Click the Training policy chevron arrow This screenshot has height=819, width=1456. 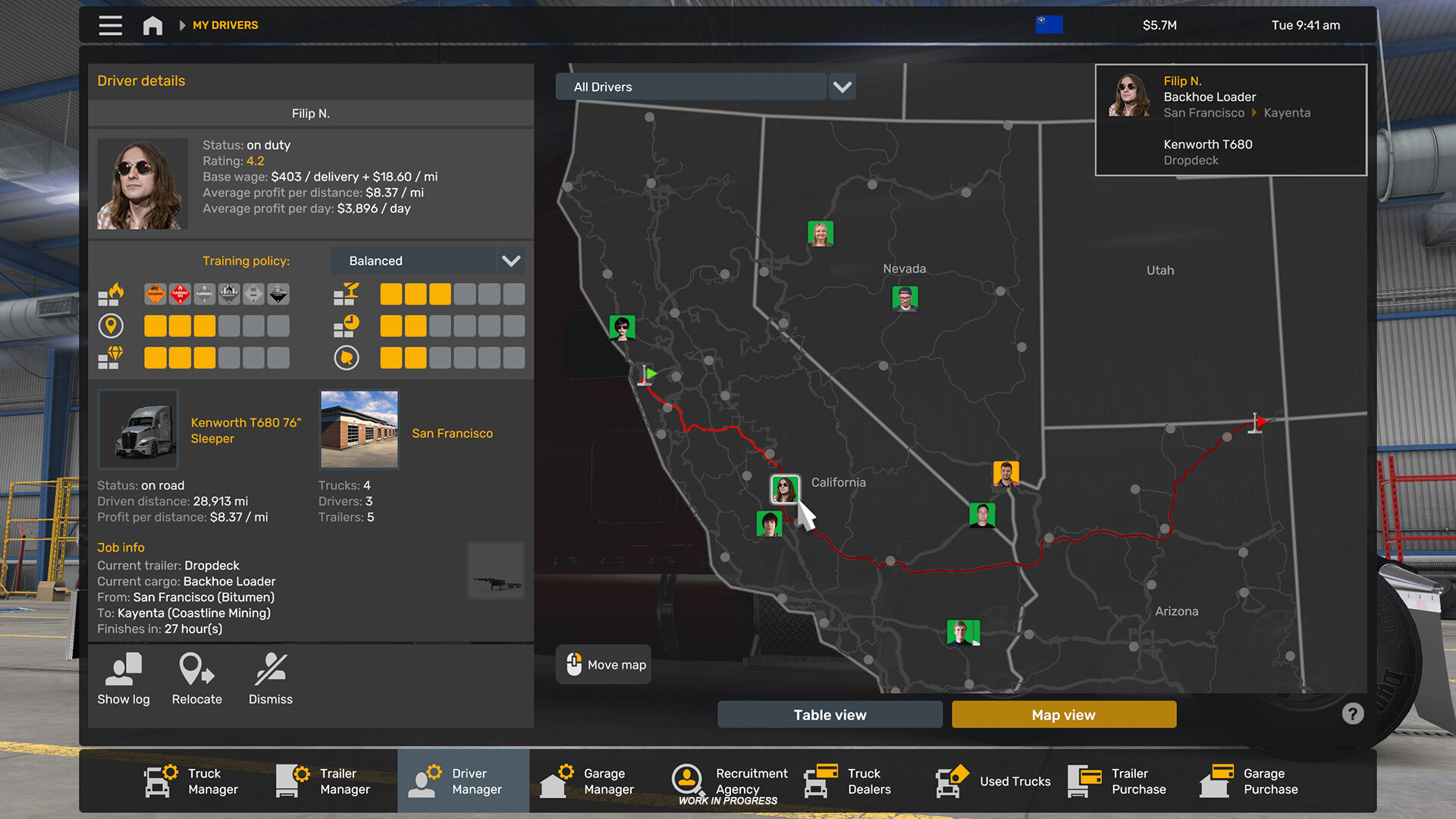[511, 261]
